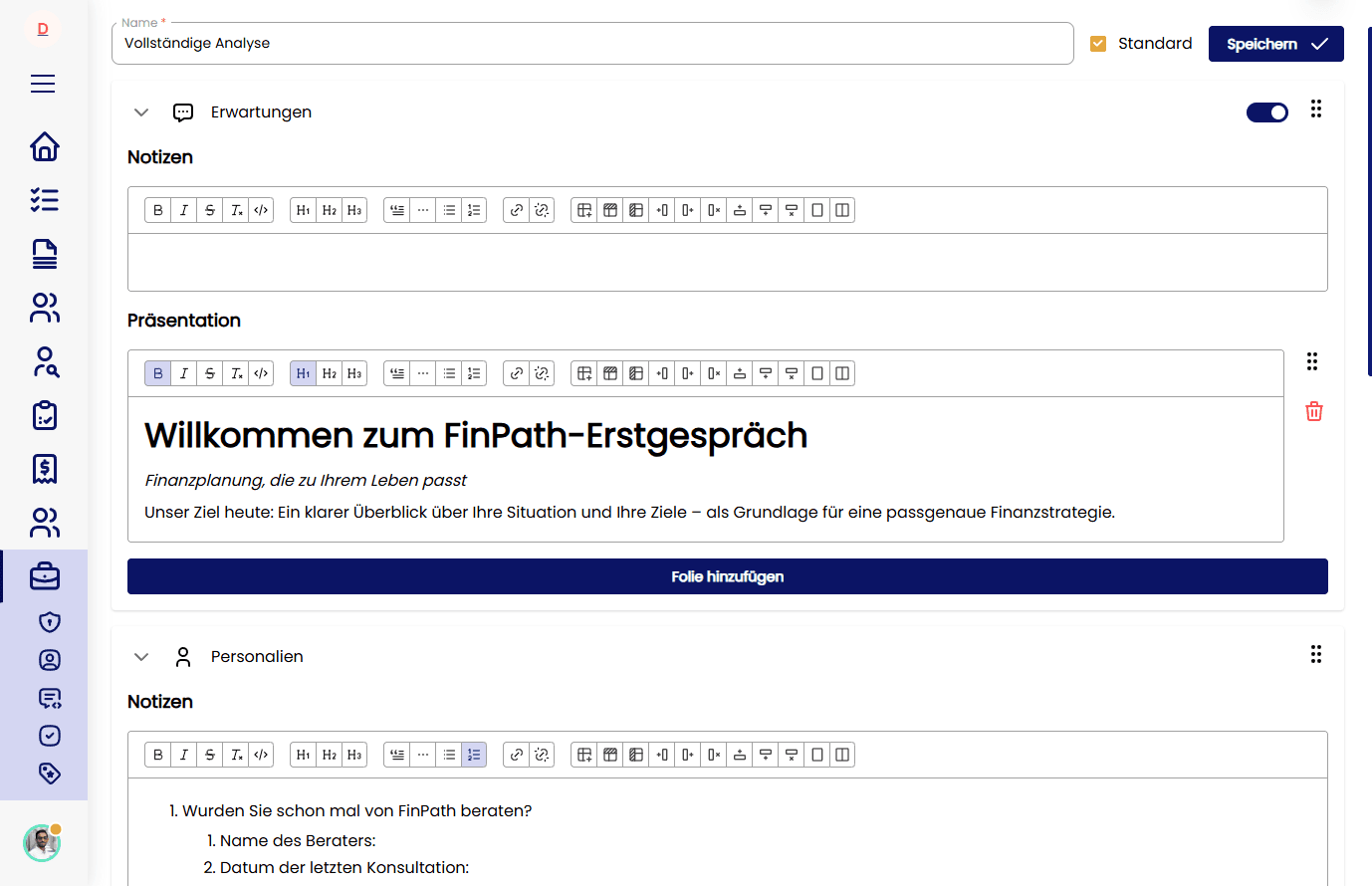Image resolution: width=1372 pixels, height=886 pixels.
Task: Select the briefcase icon in the sidebar
Action: tap(44, 575)
